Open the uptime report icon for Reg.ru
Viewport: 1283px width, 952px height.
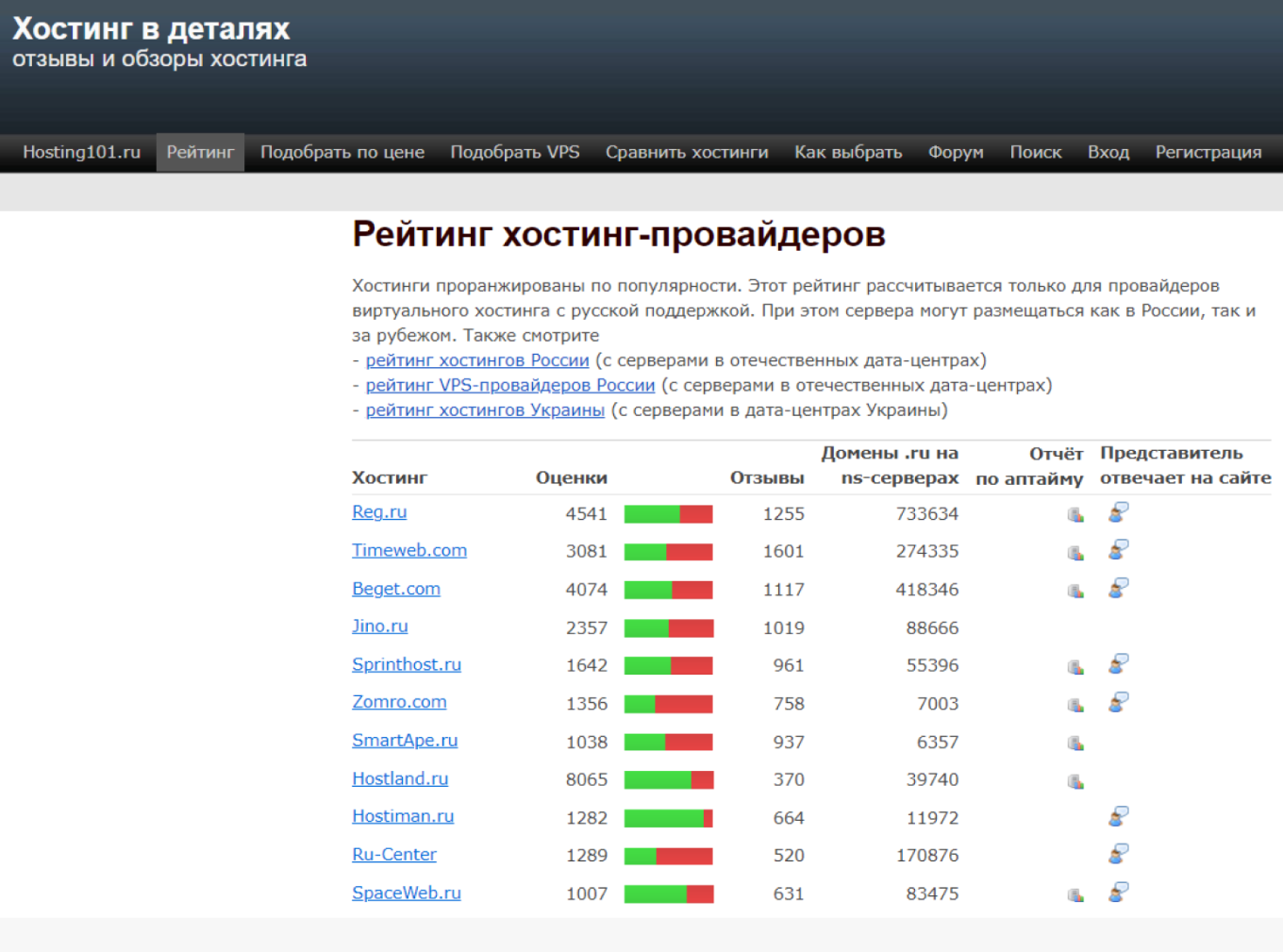(x=1074, y=514)
